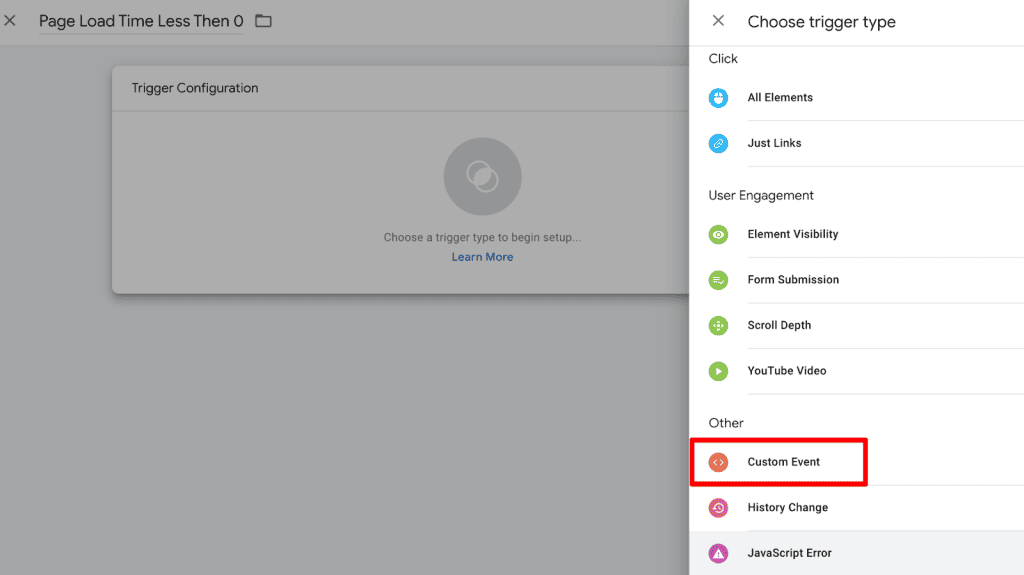Pick the Scroll Depth trigger option
Viewport: 1024px width, 575px height.
[779, 325]
